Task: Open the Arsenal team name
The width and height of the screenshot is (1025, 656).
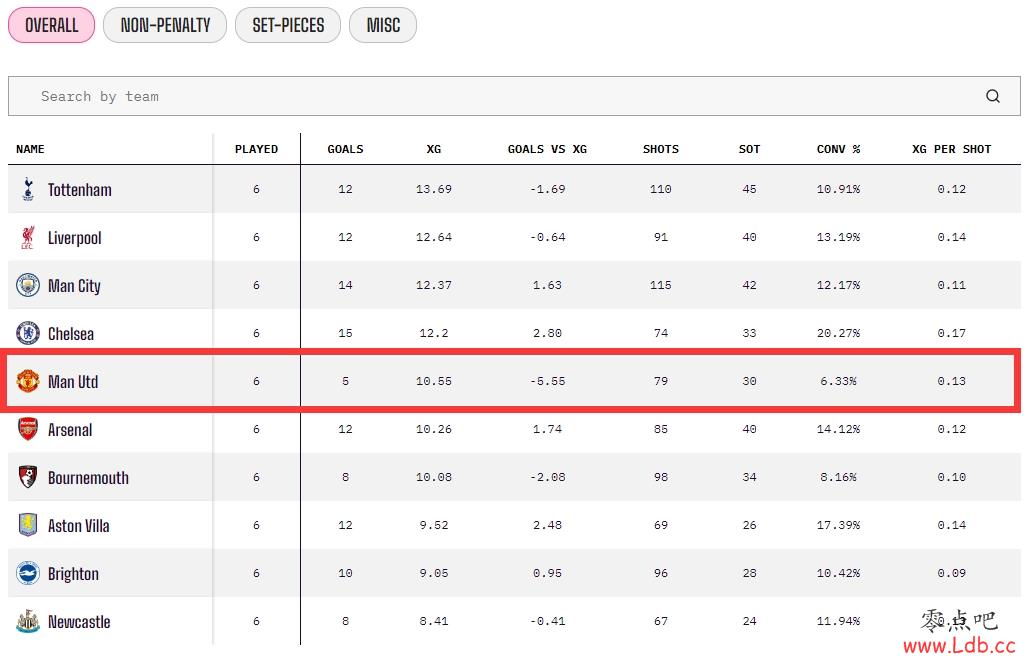Action: coord(69,430)
